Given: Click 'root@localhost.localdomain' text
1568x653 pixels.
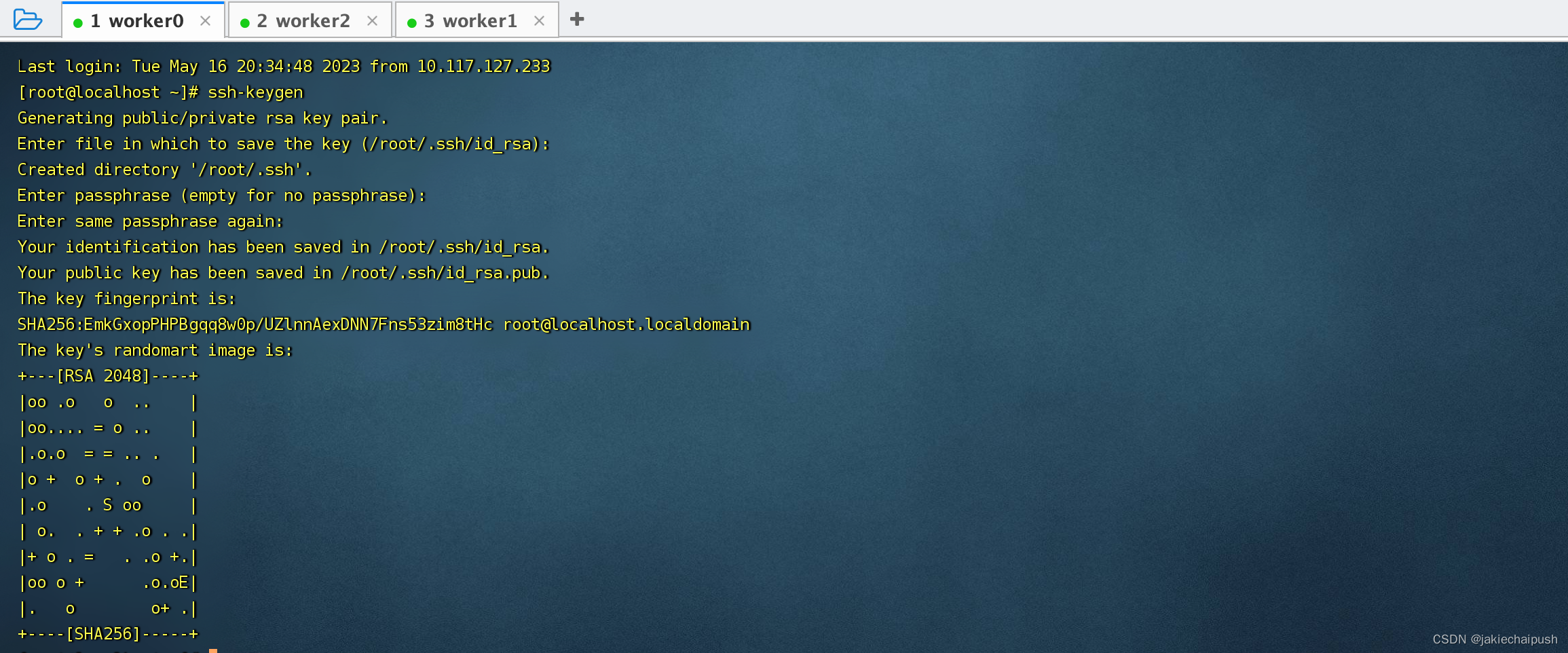Looking at the screenshot, I should 627,324.
